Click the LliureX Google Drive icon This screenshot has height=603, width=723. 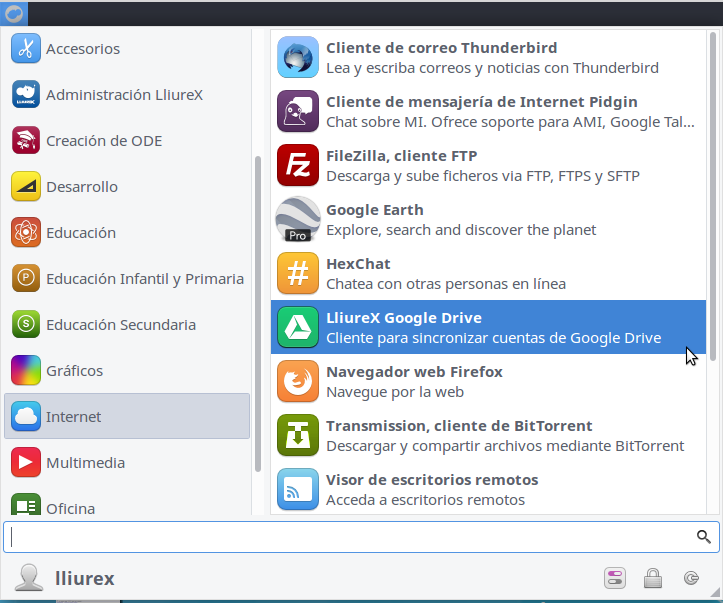[297, 327]
